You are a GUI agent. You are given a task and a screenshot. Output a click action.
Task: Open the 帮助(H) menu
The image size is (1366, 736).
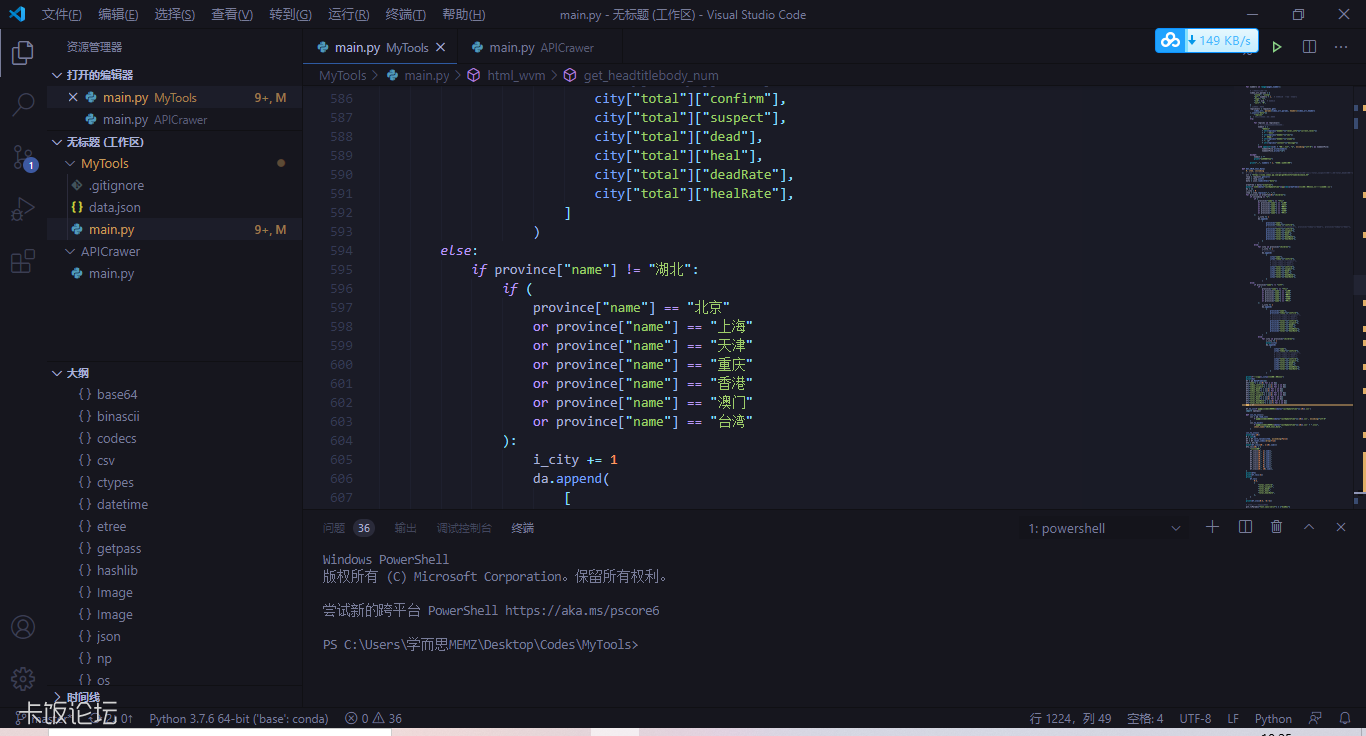(463, 14)
